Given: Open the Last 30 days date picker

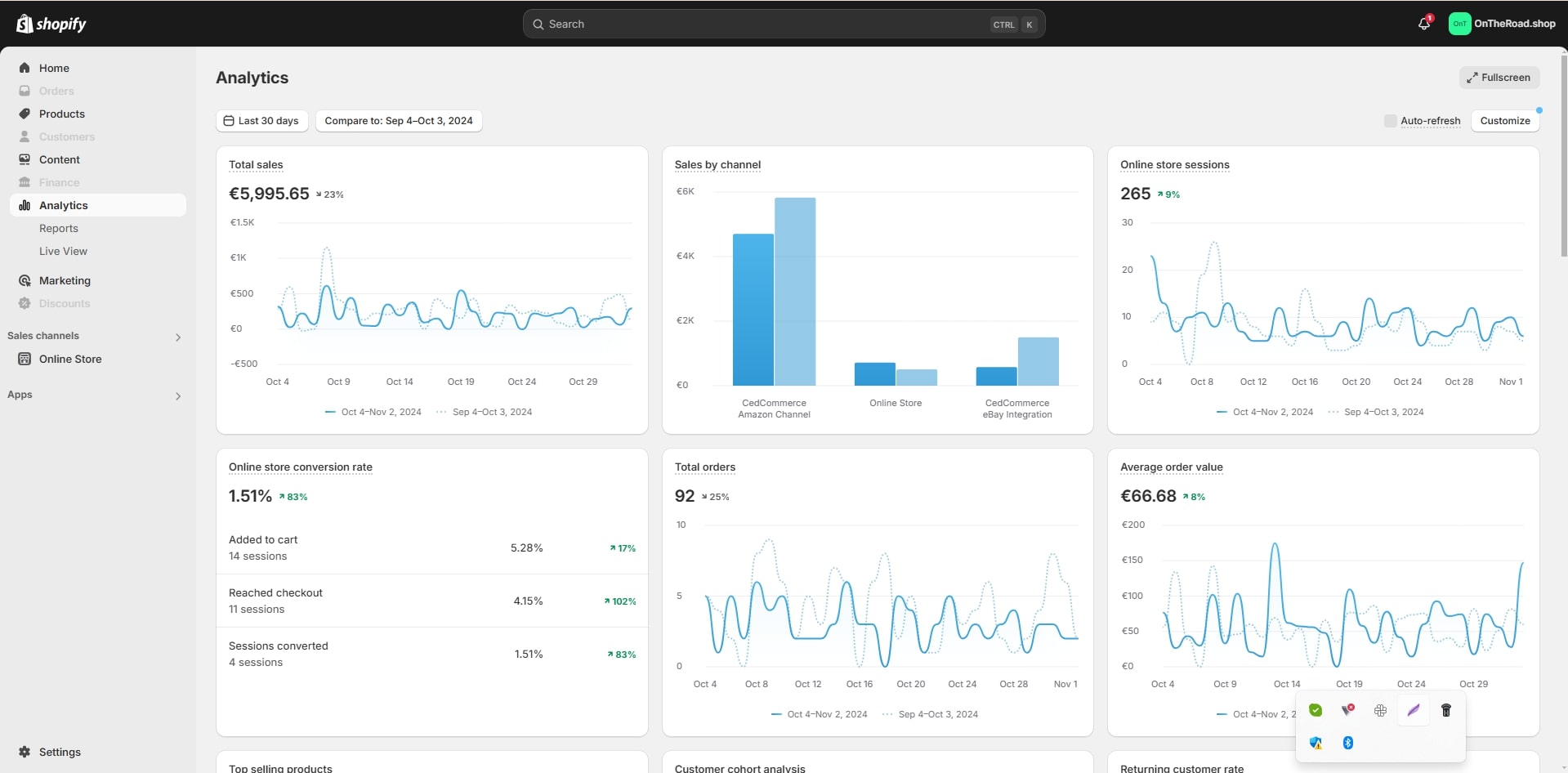Looking at the screenshot, I should [261, 121].
